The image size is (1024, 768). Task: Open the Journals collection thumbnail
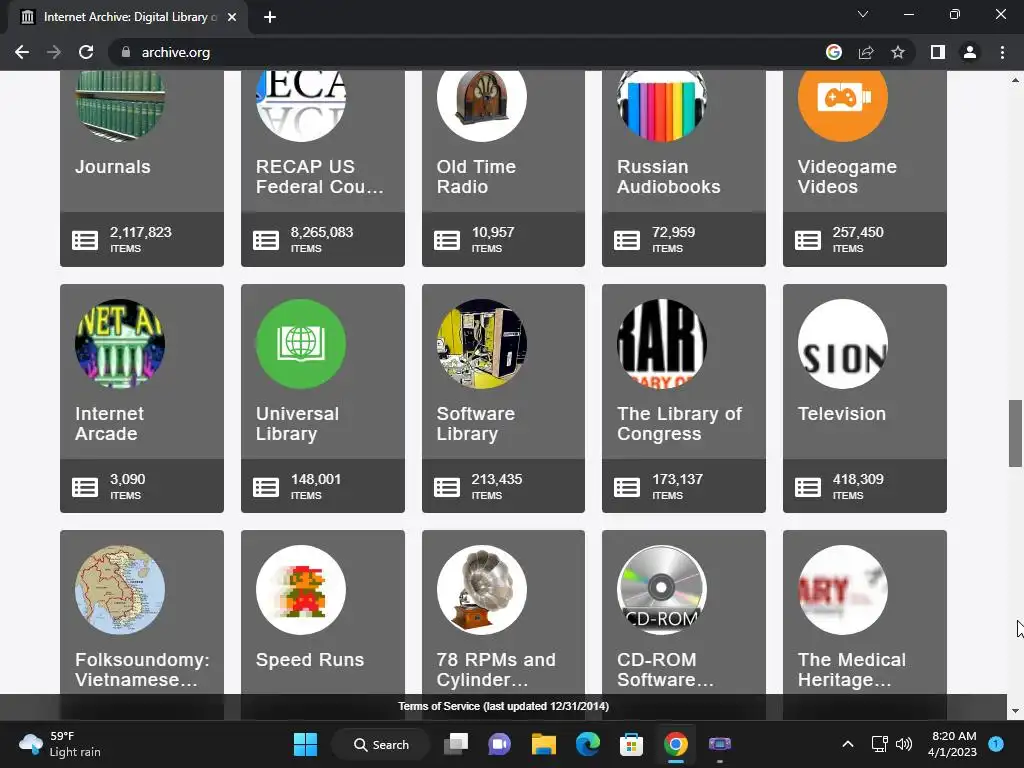[x=120, y=106]
